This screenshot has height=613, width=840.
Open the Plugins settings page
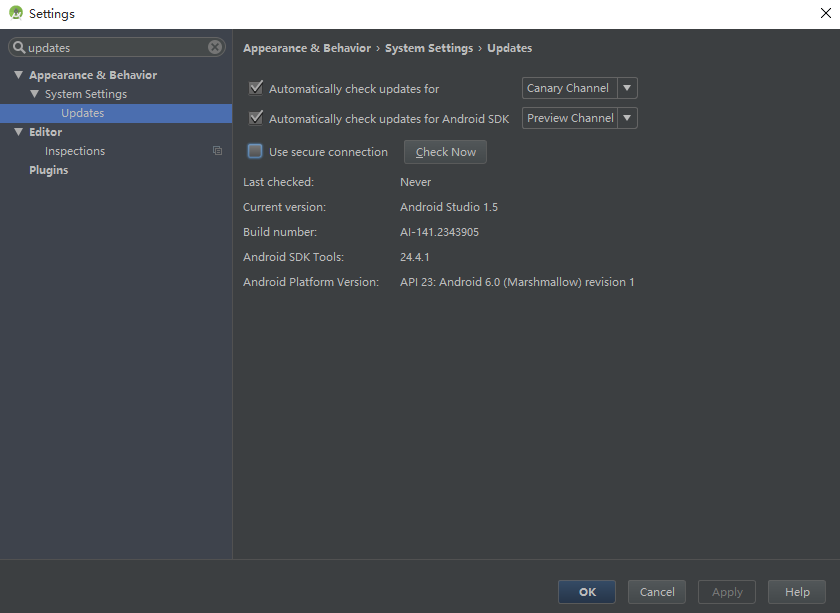click(49, 170)
